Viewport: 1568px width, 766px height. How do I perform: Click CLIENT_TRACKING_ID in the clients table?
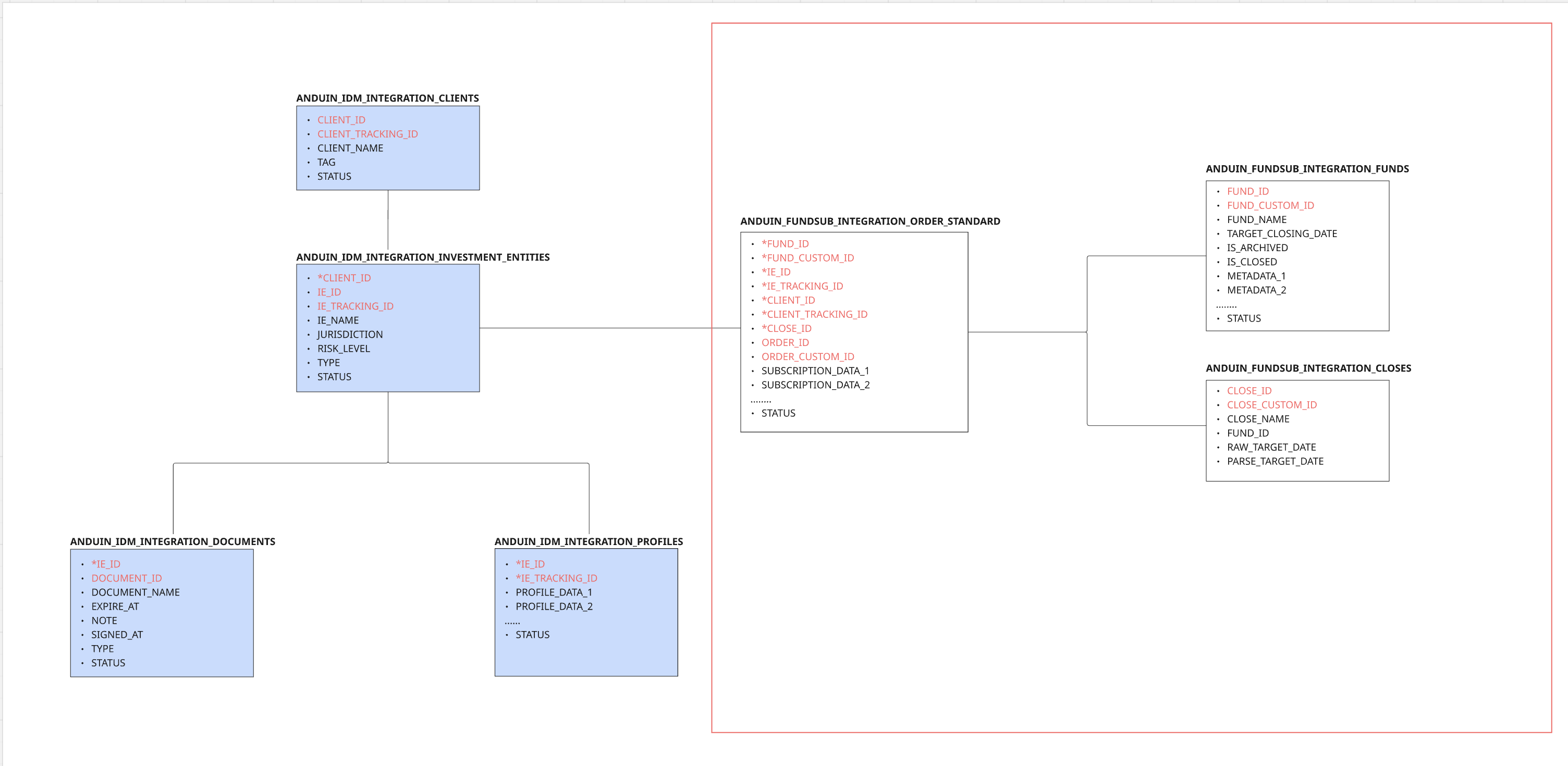[367, 134]
